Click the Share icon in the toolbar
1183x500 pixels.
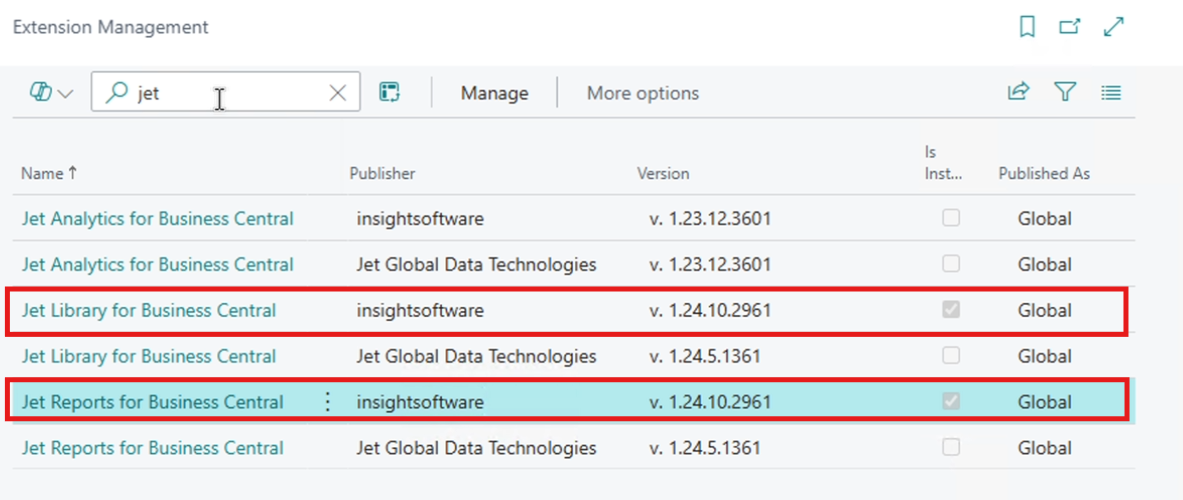tap(1019, 92)
